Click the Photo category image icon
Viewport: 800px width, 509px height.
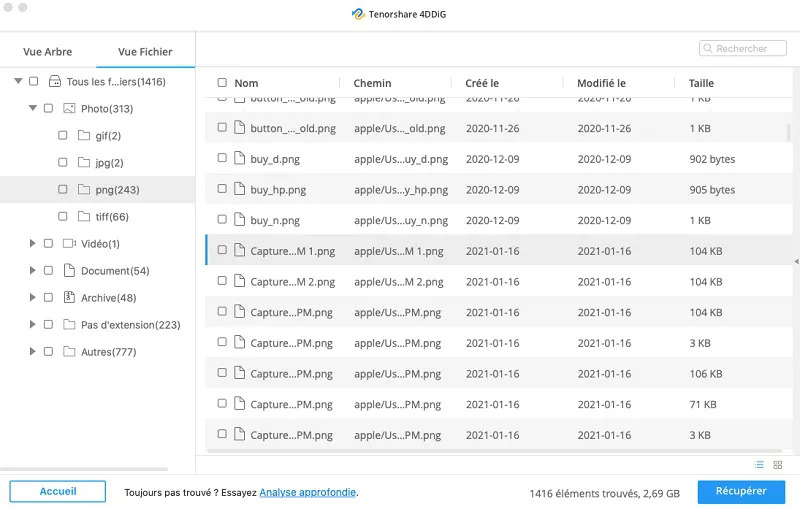pos(69,108)
